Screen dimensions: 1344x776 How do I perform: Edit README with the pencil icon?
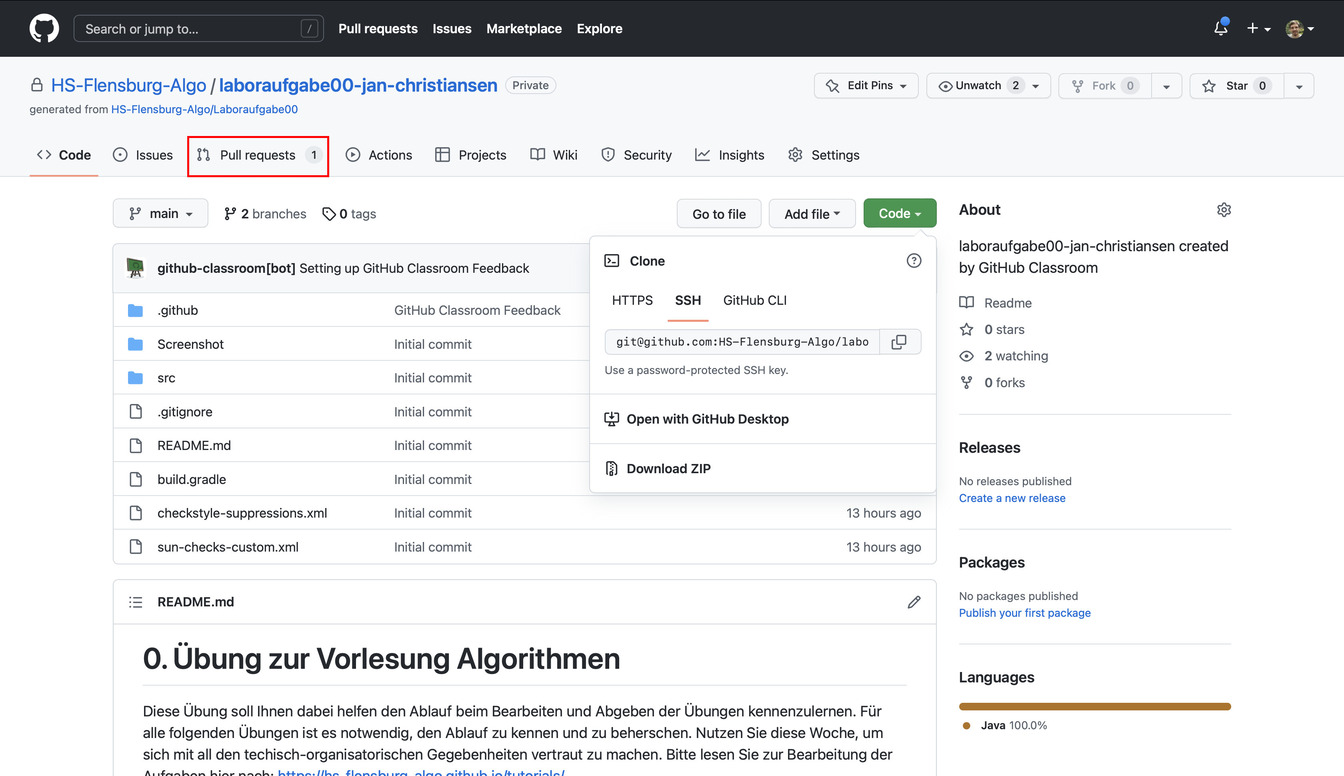click(x=913, y=602)
